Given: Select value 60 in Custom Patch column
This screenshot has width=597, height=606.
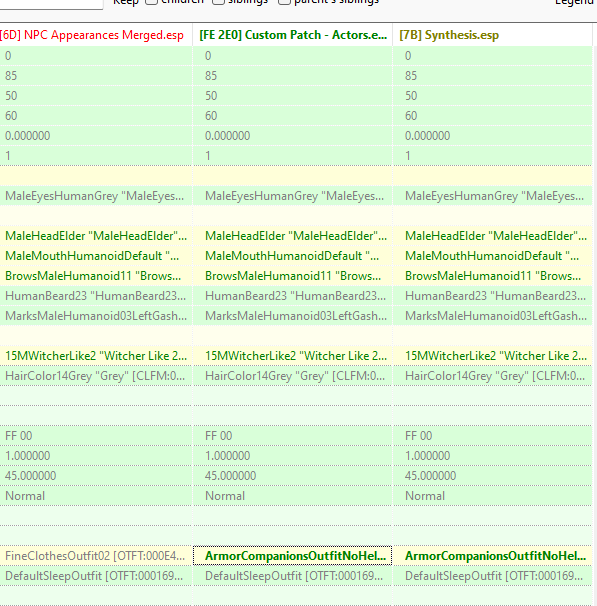Looking at the screenshot, I should tap(293, 116).
